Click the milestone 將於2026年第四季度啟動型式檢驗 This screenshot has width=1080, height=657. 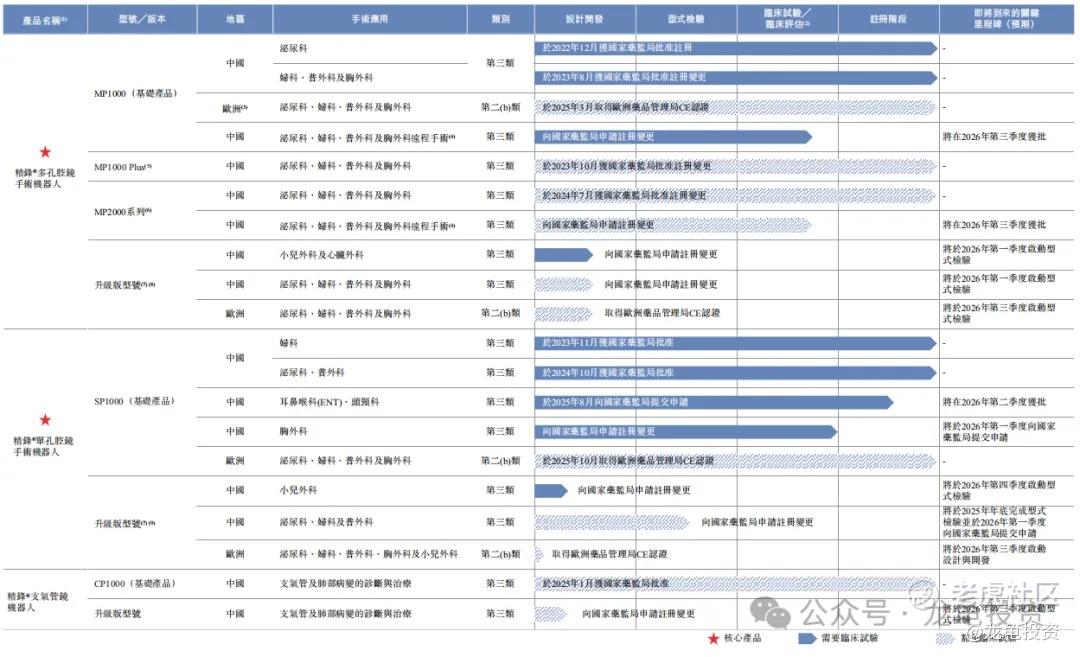point(999,490)
